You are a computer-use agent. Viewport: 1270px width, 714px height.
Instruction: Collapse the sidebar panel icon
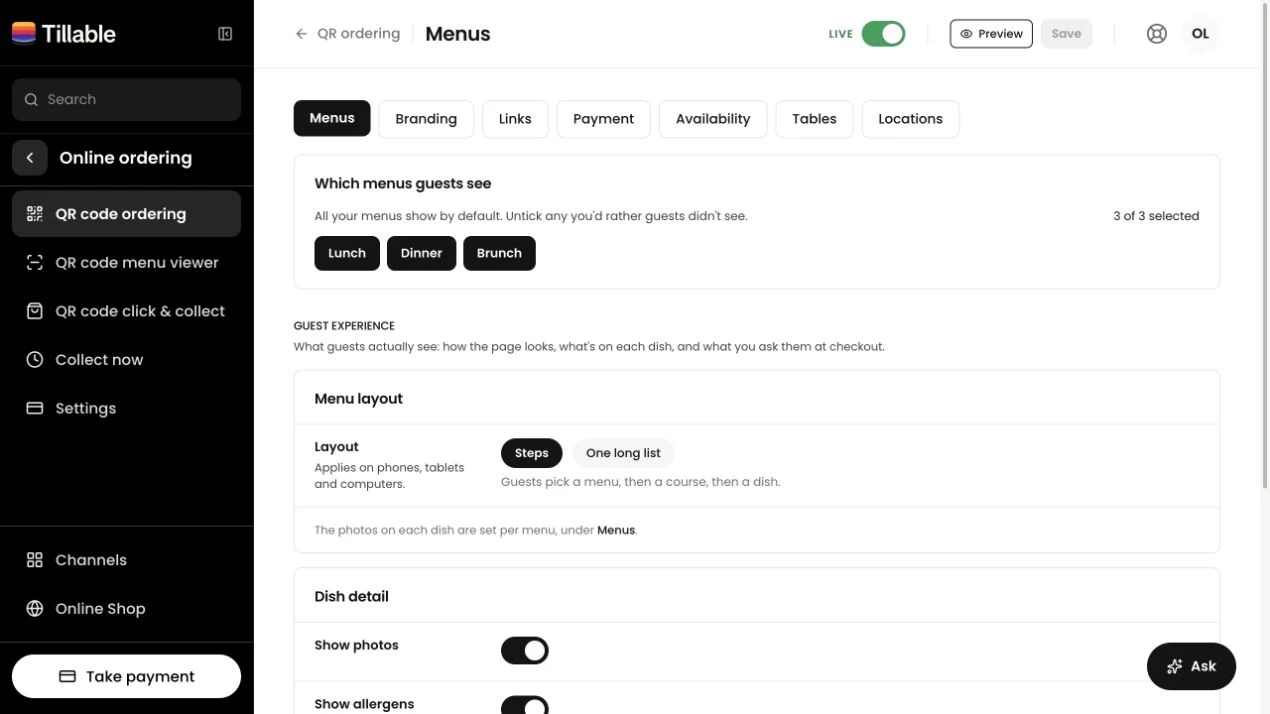225,34
